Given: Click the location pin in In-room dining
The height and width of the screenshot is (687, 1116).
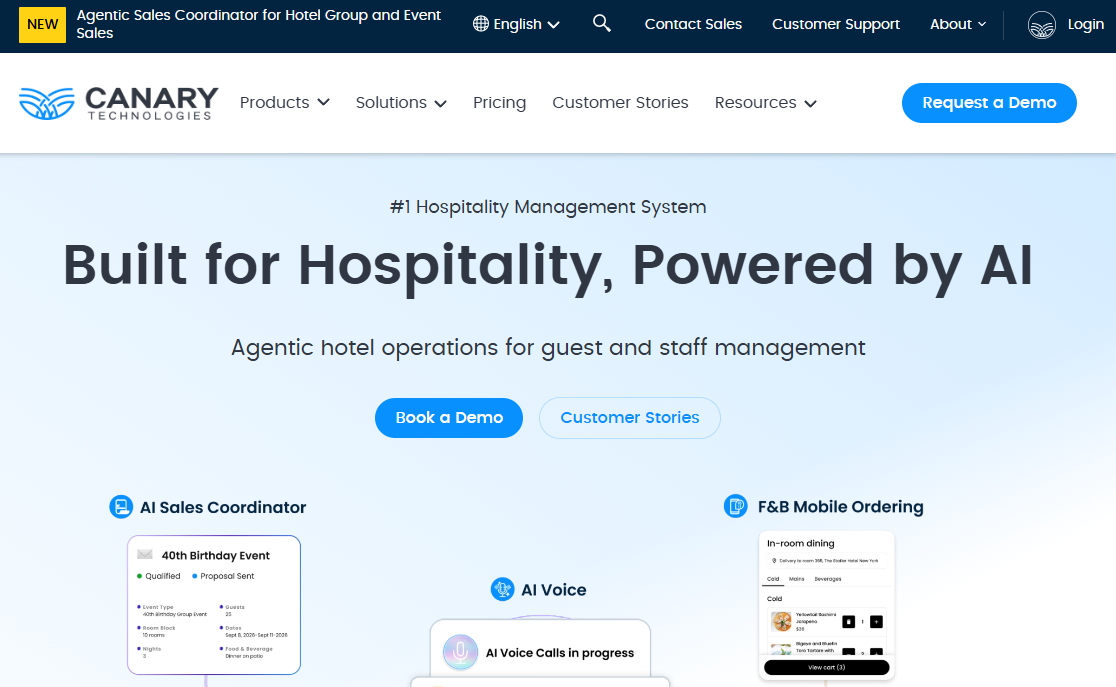Looking at the screenshot, I should click(x=774, y=561).
